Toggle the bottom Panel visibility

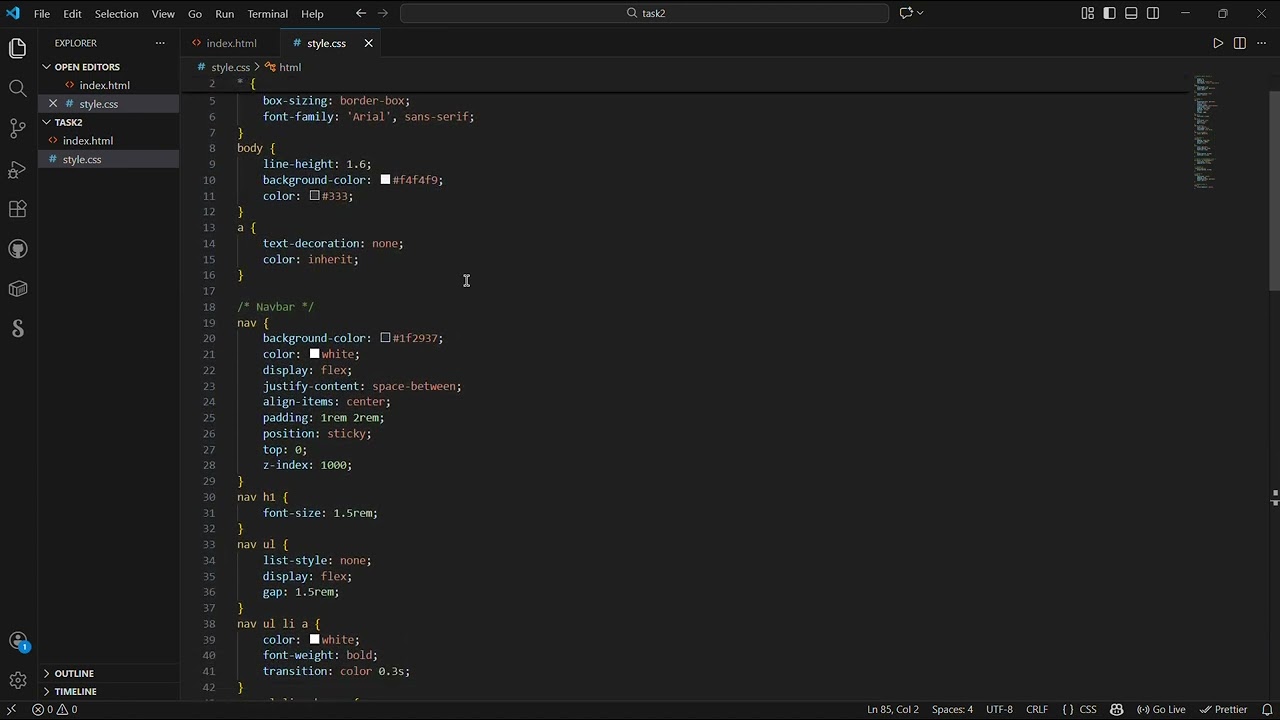coord(1131,13)
